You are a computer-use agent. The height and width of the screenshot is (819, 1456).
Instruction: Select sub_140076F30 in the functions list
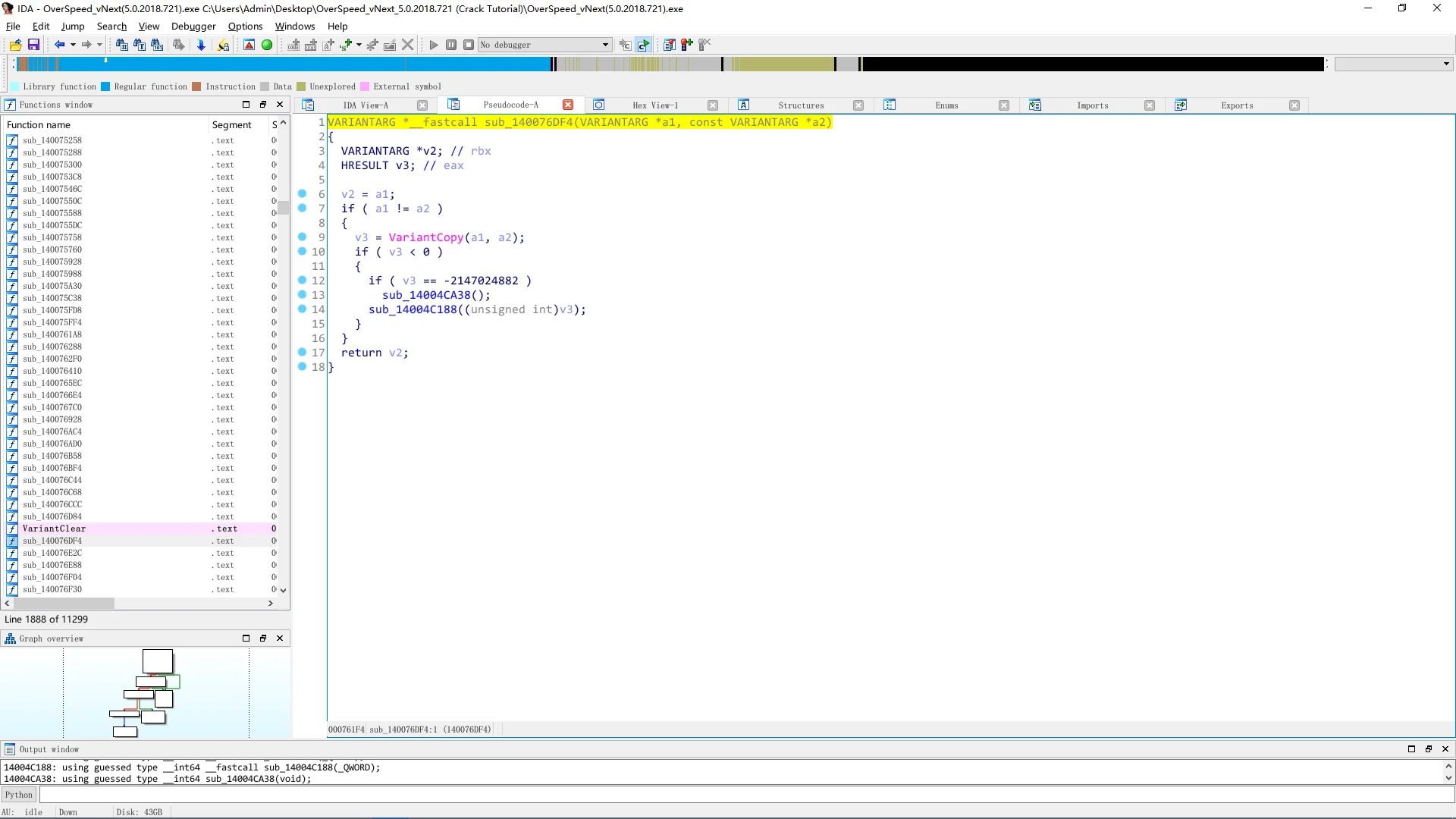point(141,589)
